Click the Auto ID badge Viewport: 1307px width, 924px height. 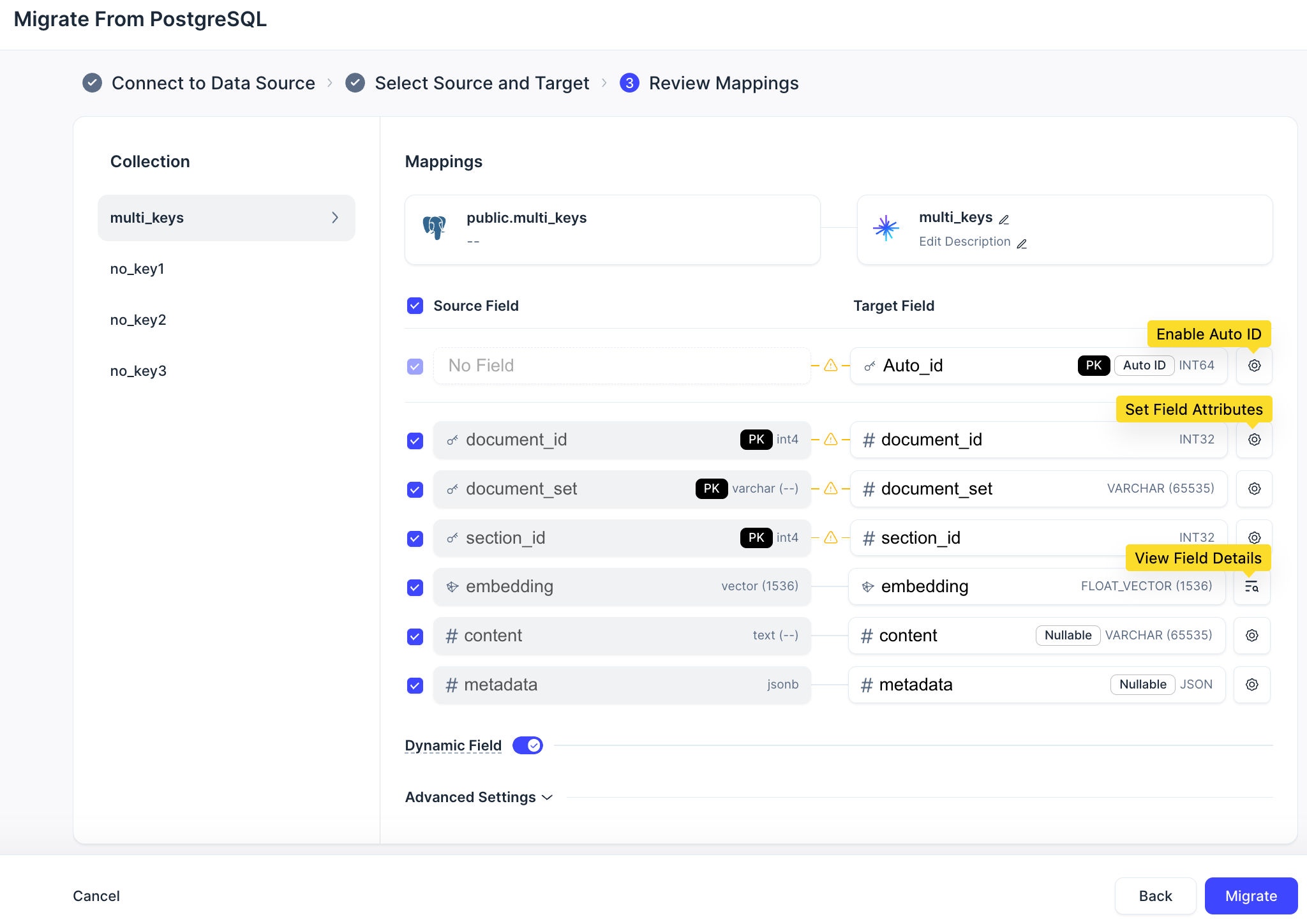point(1144,366)
